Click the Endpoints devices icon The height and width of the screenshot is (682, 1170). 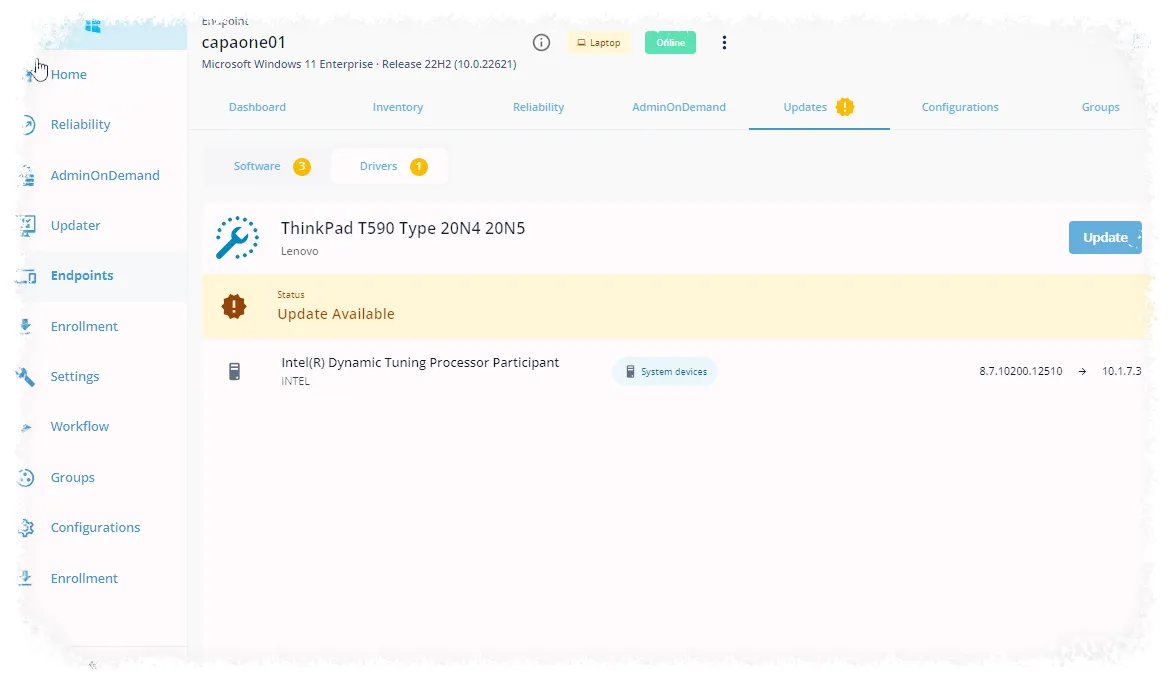tap(27, 276)
